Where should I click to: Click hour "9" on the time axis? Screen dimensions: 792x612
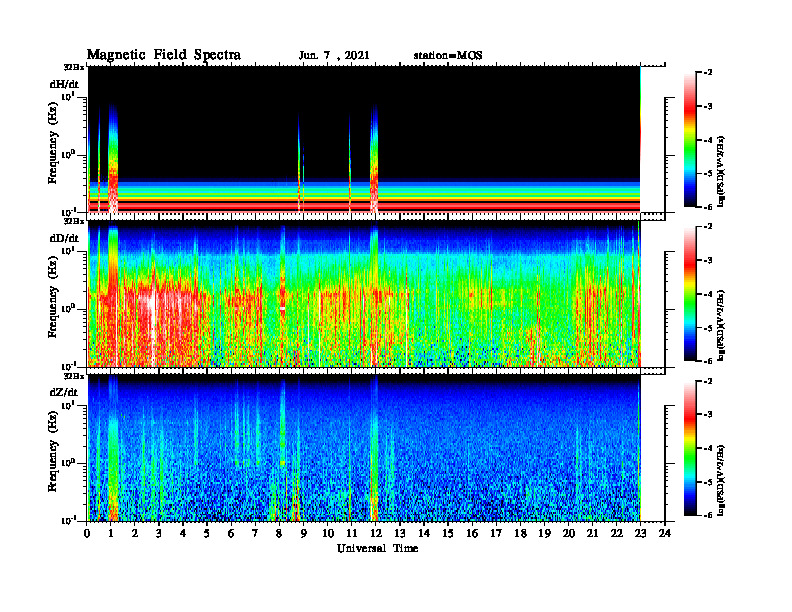coord(303,533)
